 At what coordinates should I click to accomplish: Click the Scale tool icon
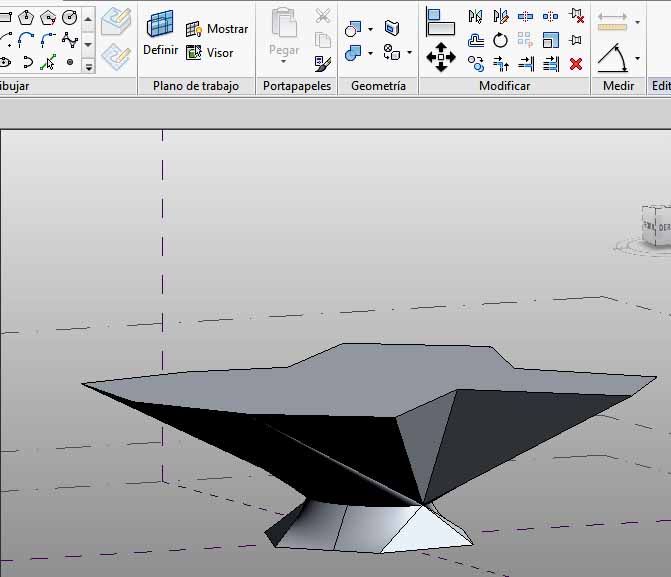point(551,40)
